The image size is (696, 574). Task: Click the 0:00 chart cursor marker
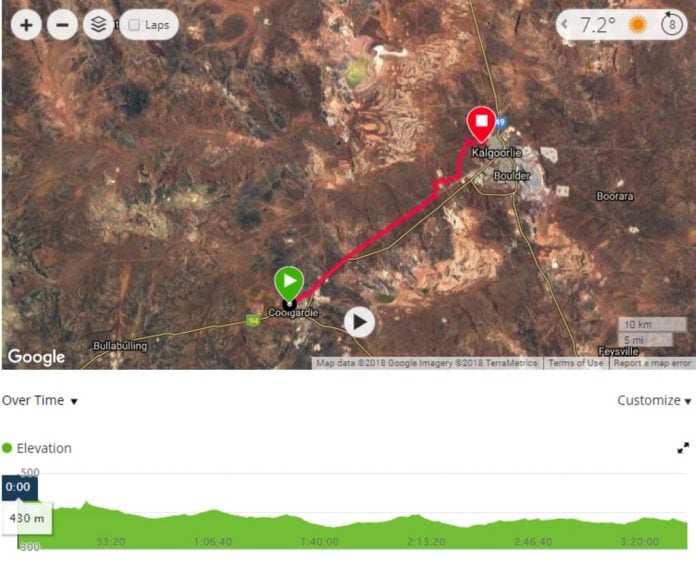click(x=19, y=487)
